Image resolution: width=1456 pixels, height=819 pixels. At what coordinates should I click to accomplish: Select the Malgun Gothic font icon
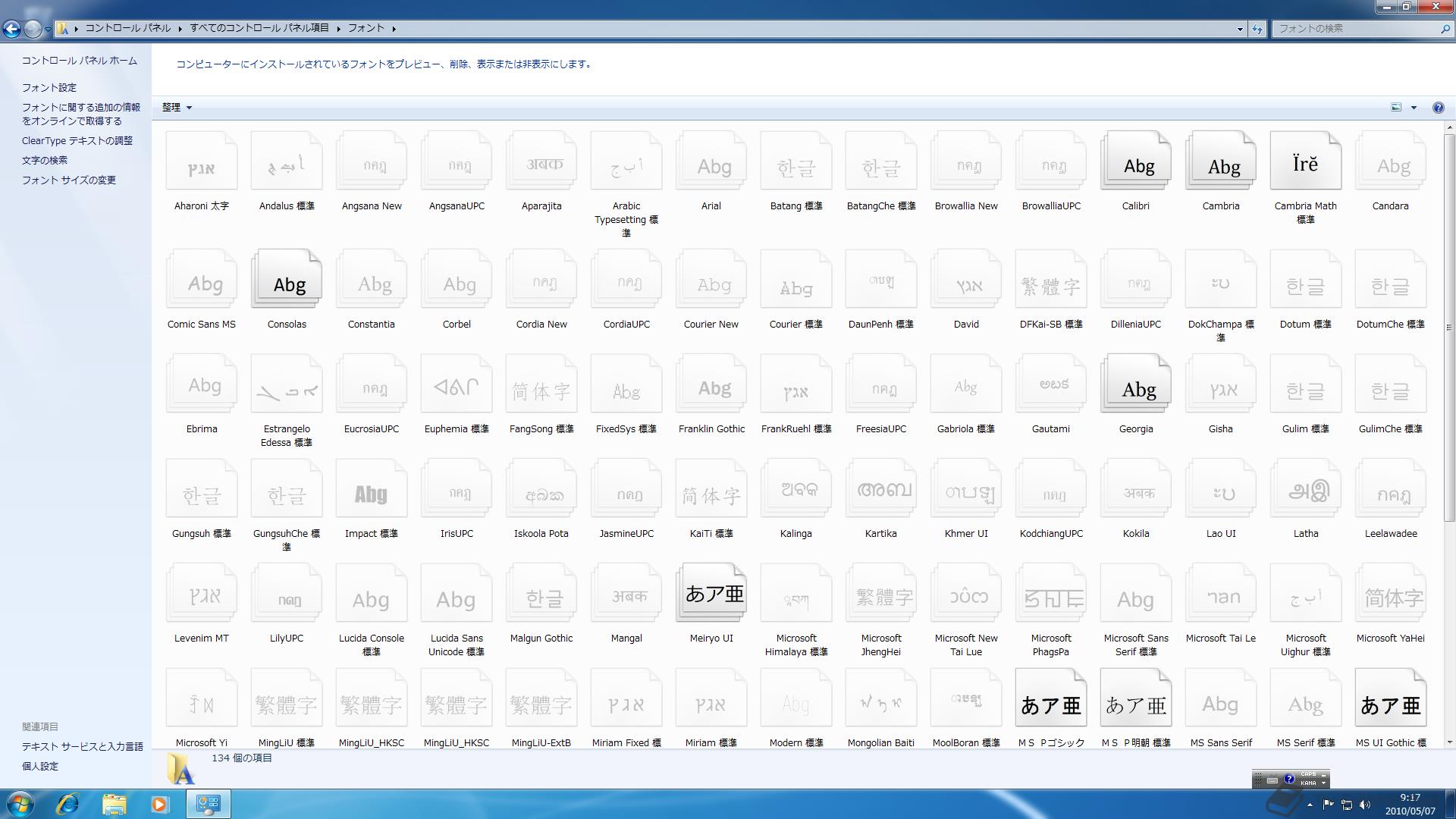pyautogui.click(x=541, y=593)
